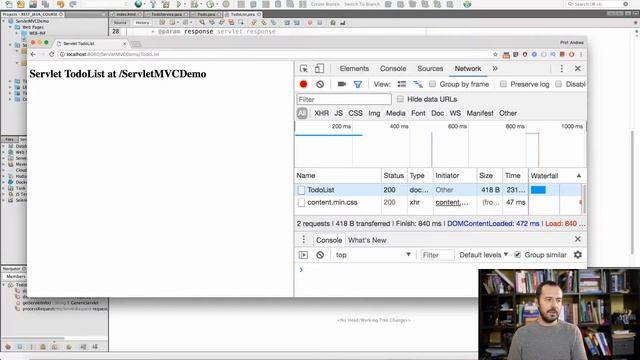Open console settings gear
The width and height of the screenshot is (640, 360).
click(578, 255)
